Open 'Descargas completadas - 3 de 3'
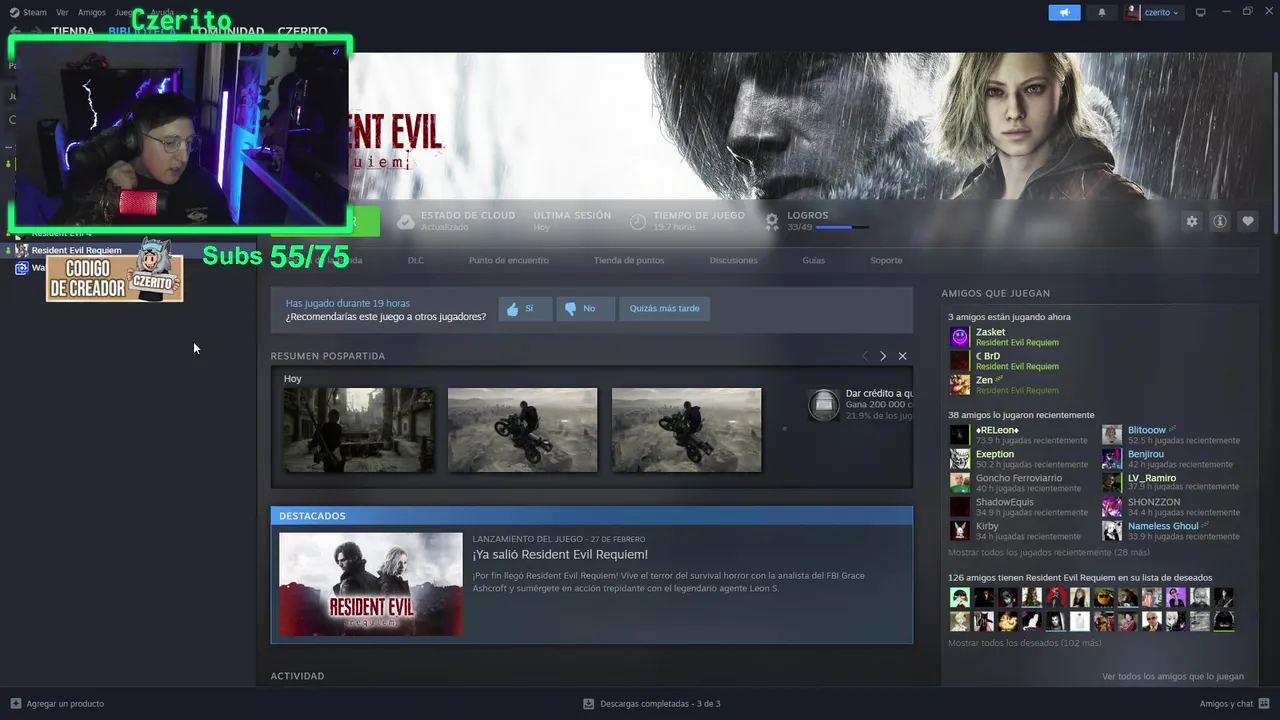 tap(660, 703)
